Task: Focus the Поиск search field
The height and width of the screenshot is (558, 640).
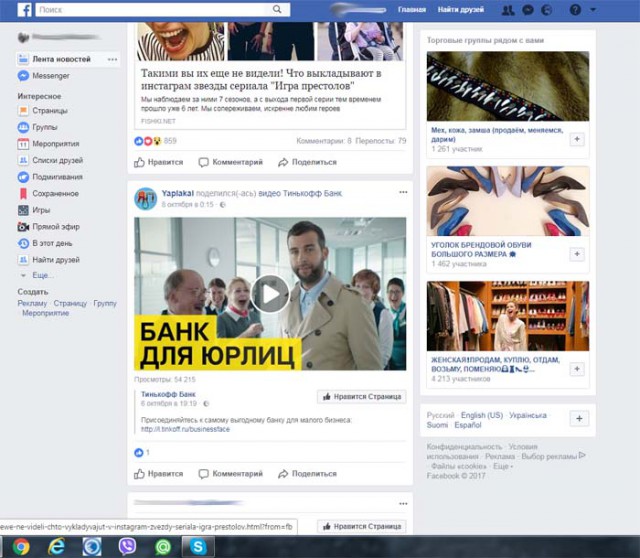Action: tap(162, 10)
